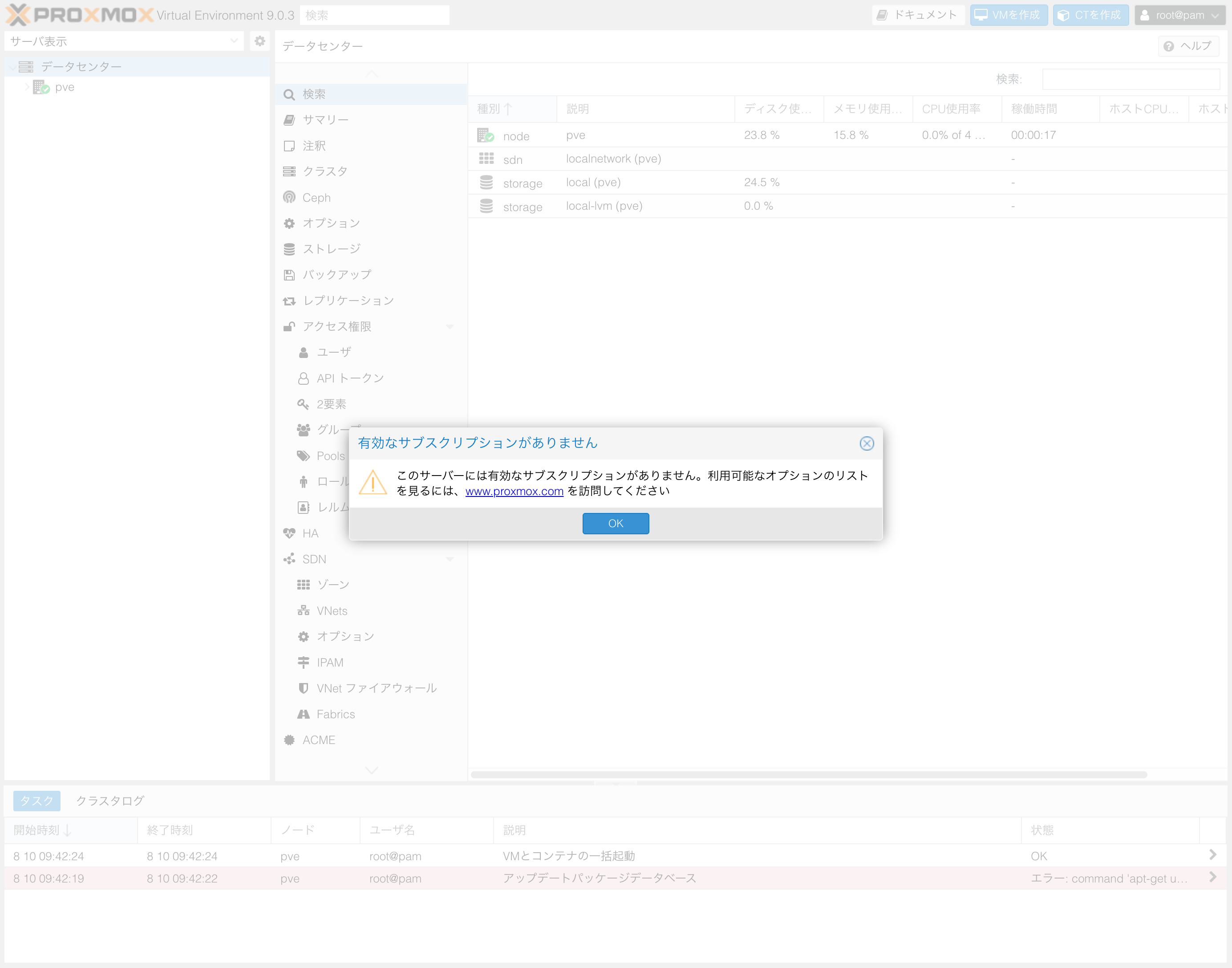Click the Proxmox logo

tap(79, 15)
